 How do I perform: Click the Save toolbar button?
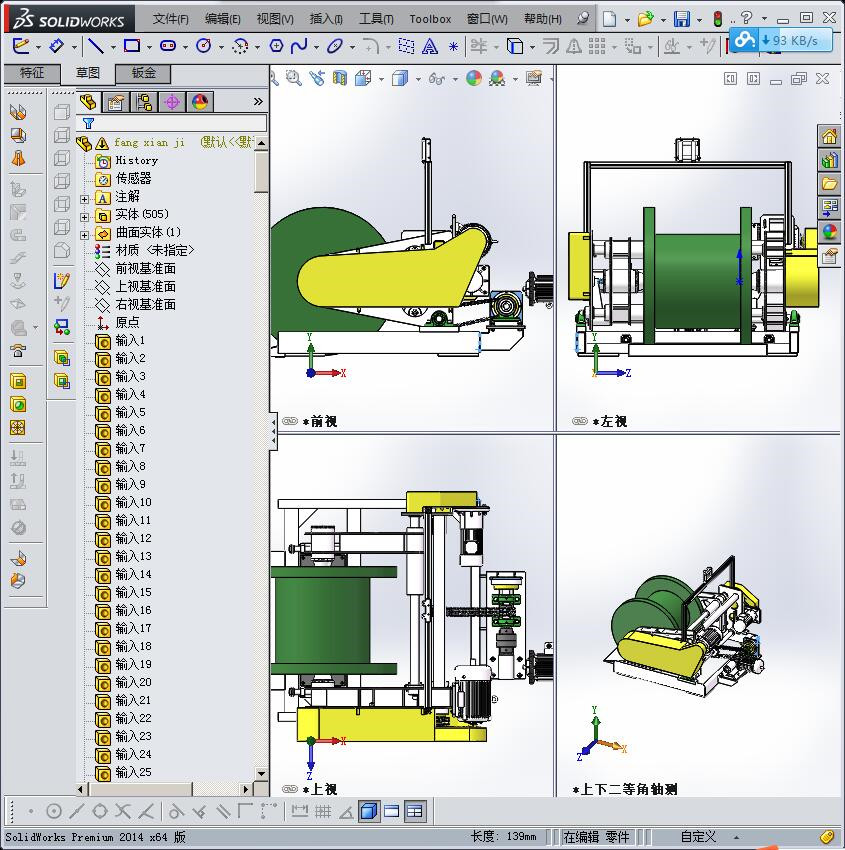click(681, 19)
